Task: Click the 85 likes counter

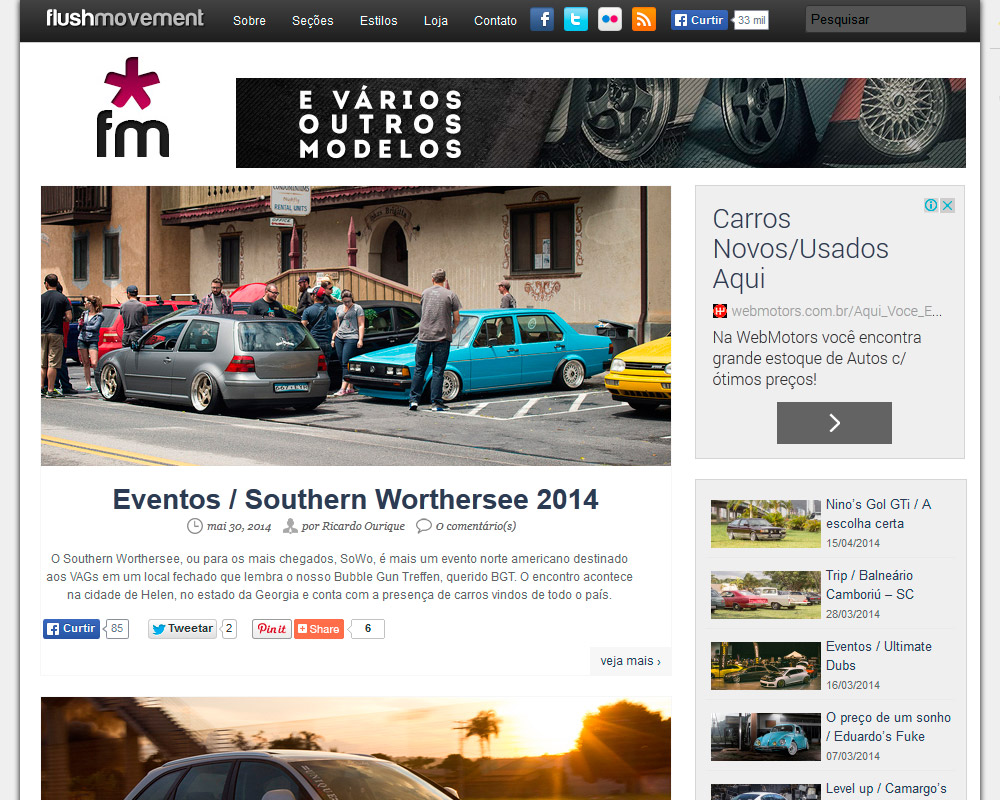Action: coord(117,628)
